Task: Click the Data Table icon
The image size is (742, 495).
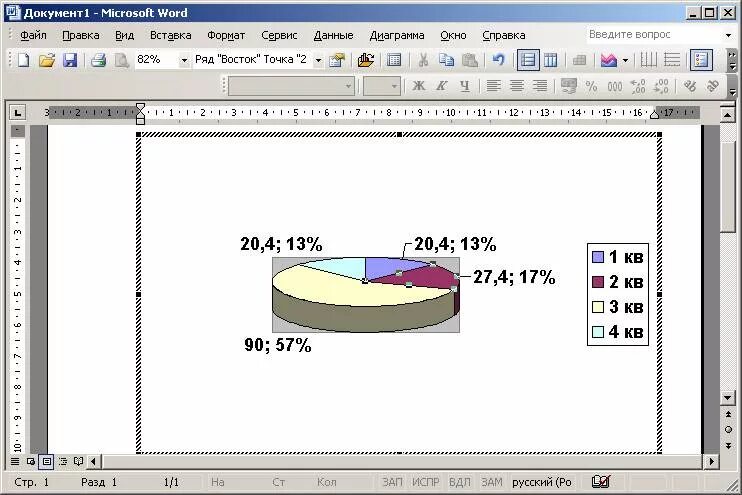Action: click(579, 60)
